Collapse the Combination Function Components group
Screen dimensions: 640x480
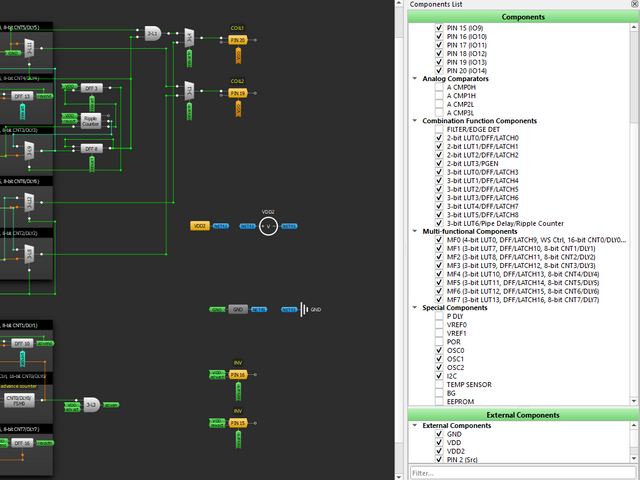click(x=415, y=121)
